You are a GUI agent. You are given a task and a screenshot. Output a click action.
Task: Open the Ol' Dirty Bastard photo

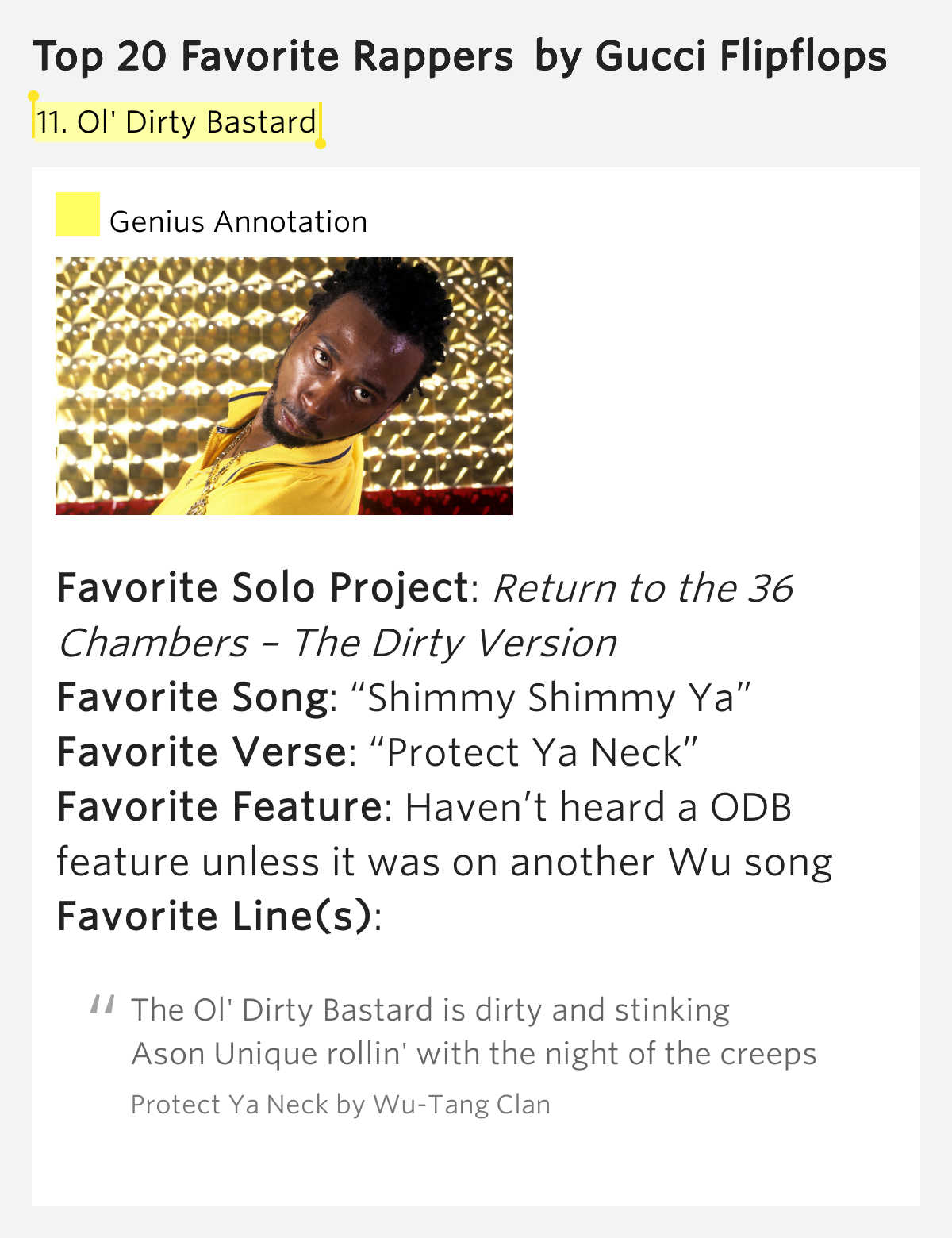coord(284,386)
